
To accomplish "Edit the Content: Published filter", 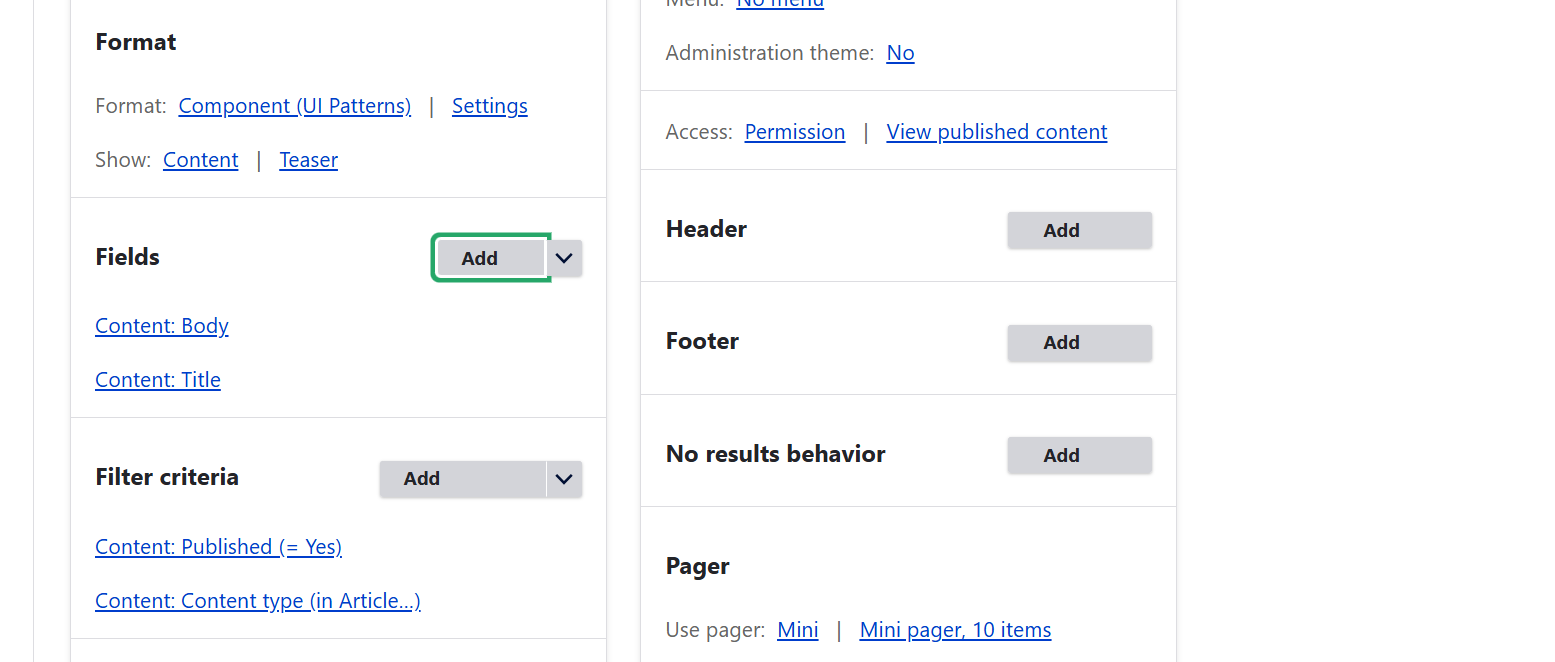I will (x=218, y=546).
